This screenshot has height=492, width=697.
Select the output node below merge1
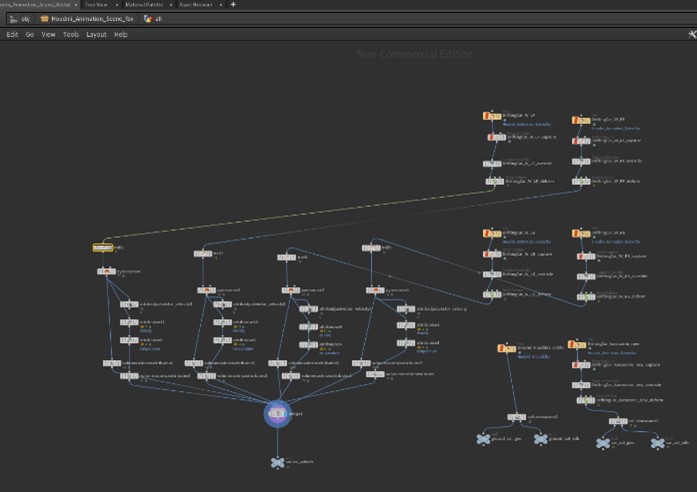click(x=277, y=462)
